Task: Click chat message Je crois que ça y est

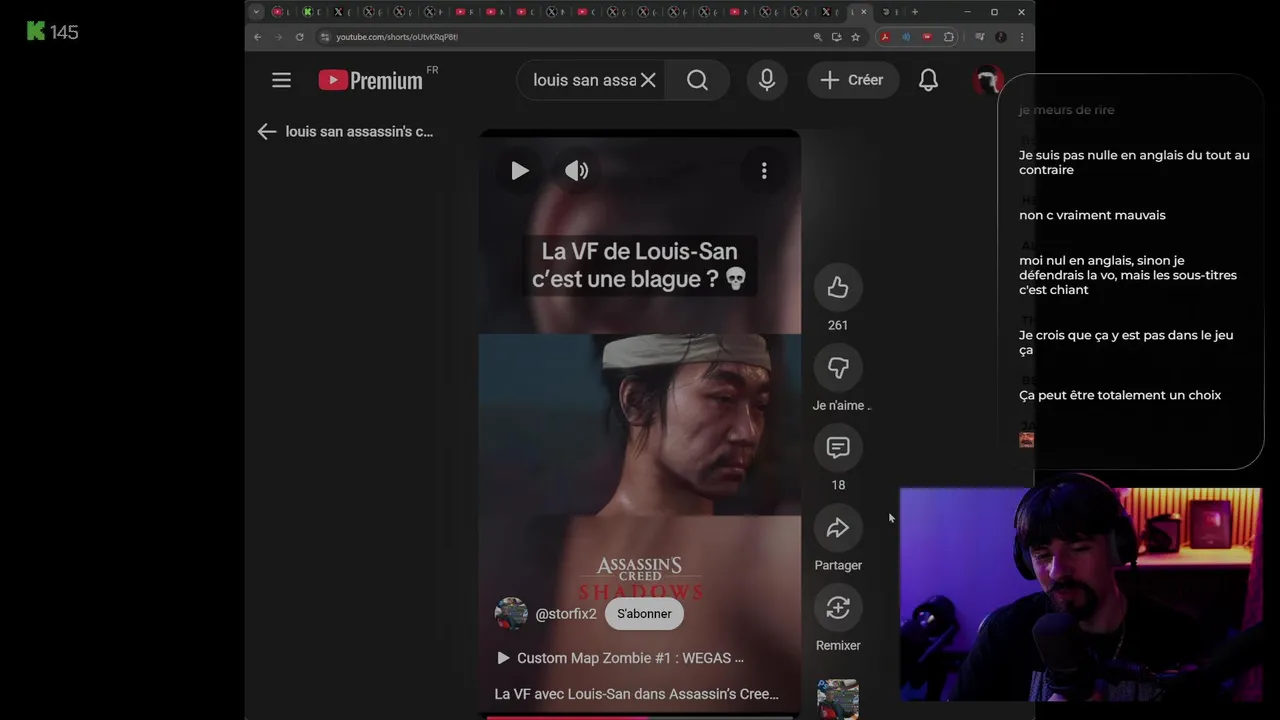Action: pyautogui.click(x=1126, y=342)
